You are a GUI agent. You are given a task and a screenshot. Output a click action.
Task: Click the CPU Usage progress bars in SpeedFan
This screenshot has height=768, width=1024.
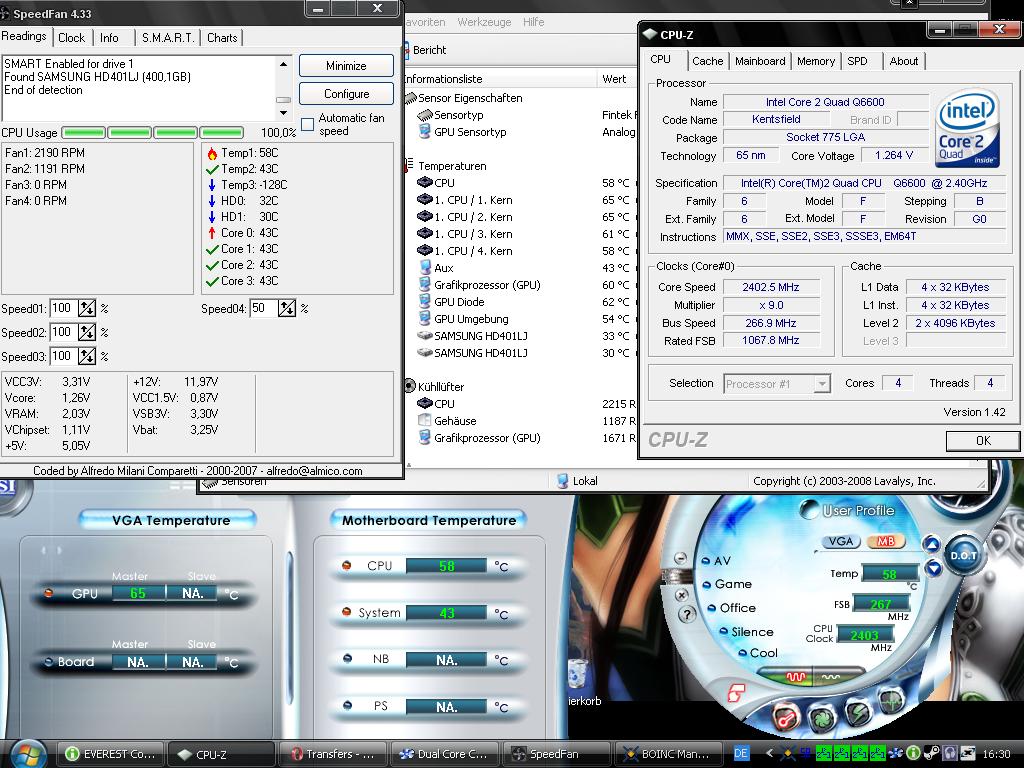153,133
